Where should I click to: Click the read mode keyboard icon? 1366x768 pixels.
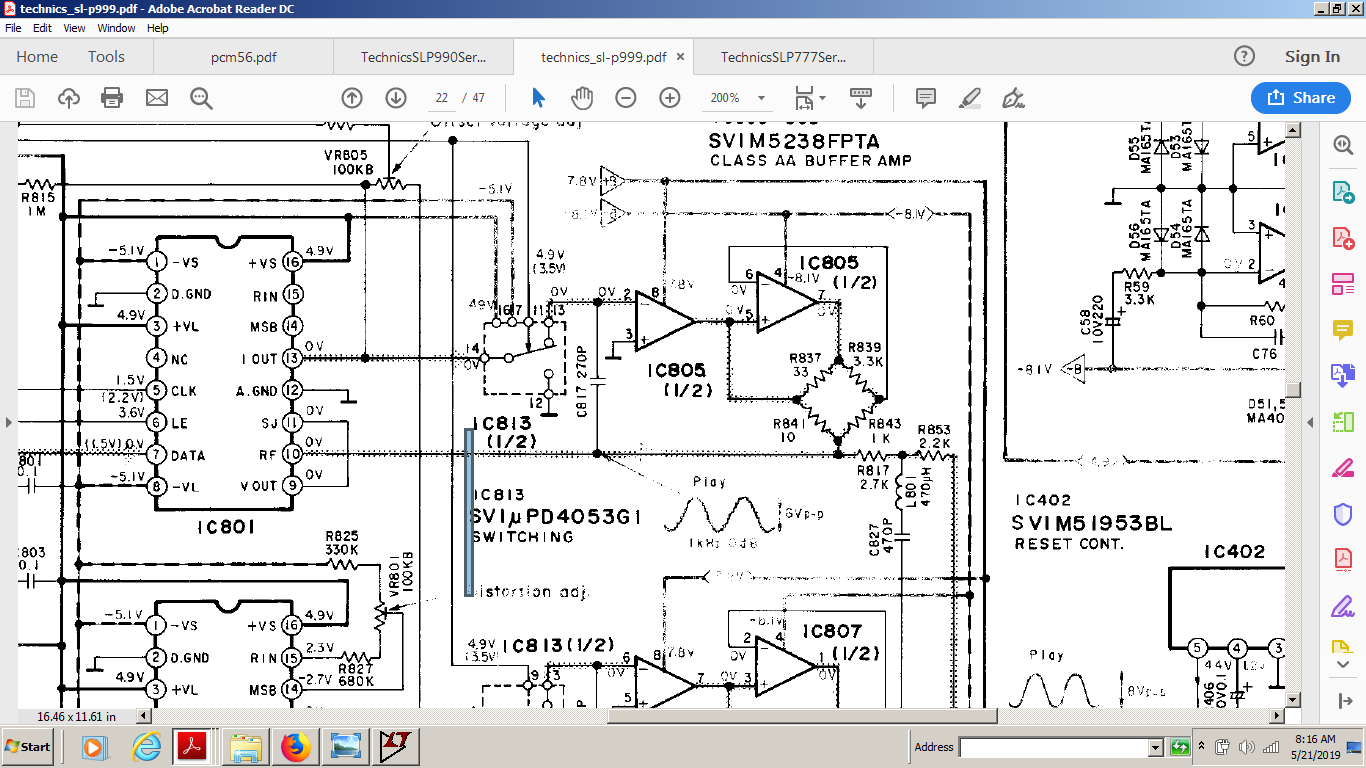pos(861,98)
